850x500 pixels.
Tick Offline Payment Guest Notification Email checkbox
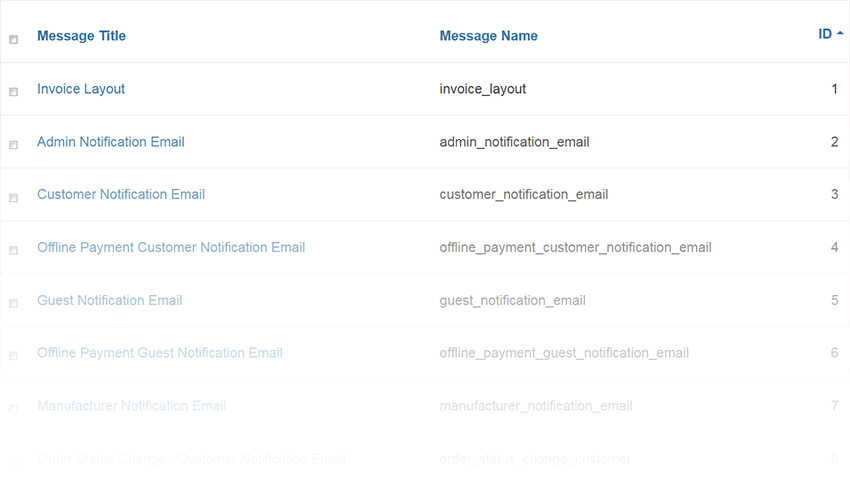point(14,356)
